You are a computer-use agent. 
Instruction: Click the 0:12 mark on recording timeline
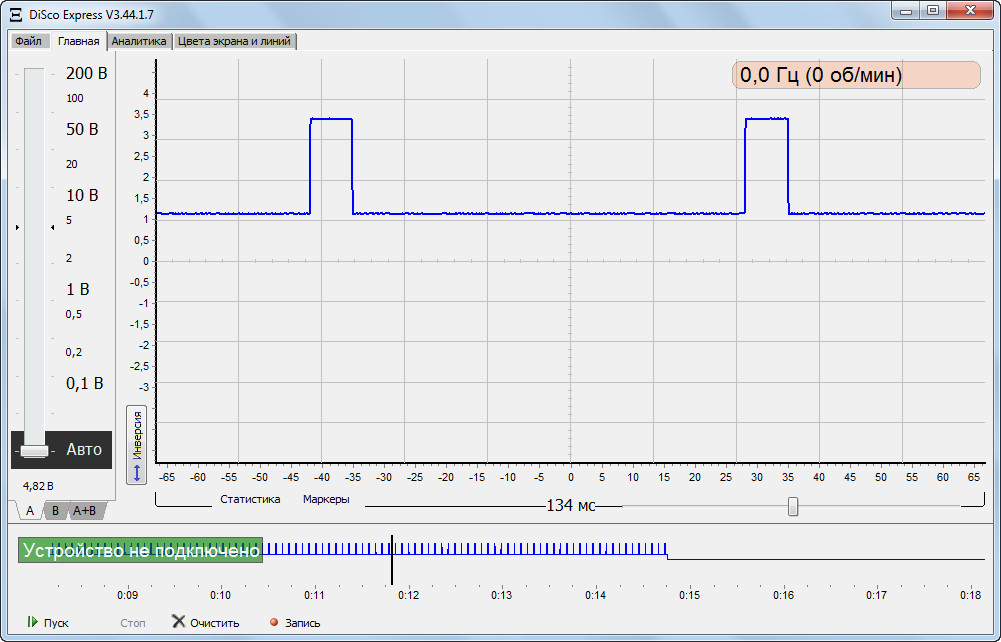(x=408, y=595)
